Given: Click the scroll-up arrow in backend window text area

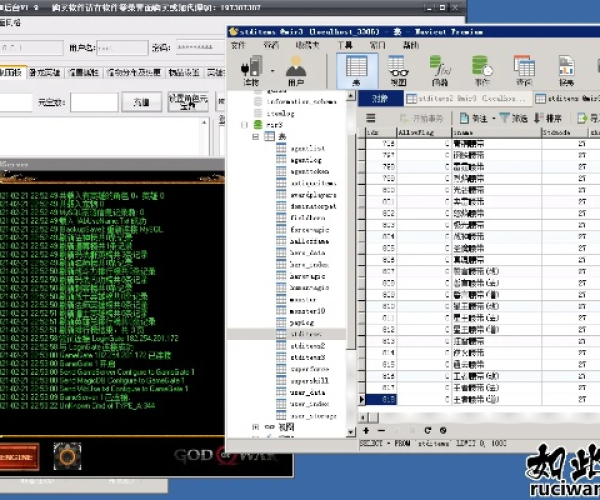Looking at the screenshot, I should pos(204,122).
